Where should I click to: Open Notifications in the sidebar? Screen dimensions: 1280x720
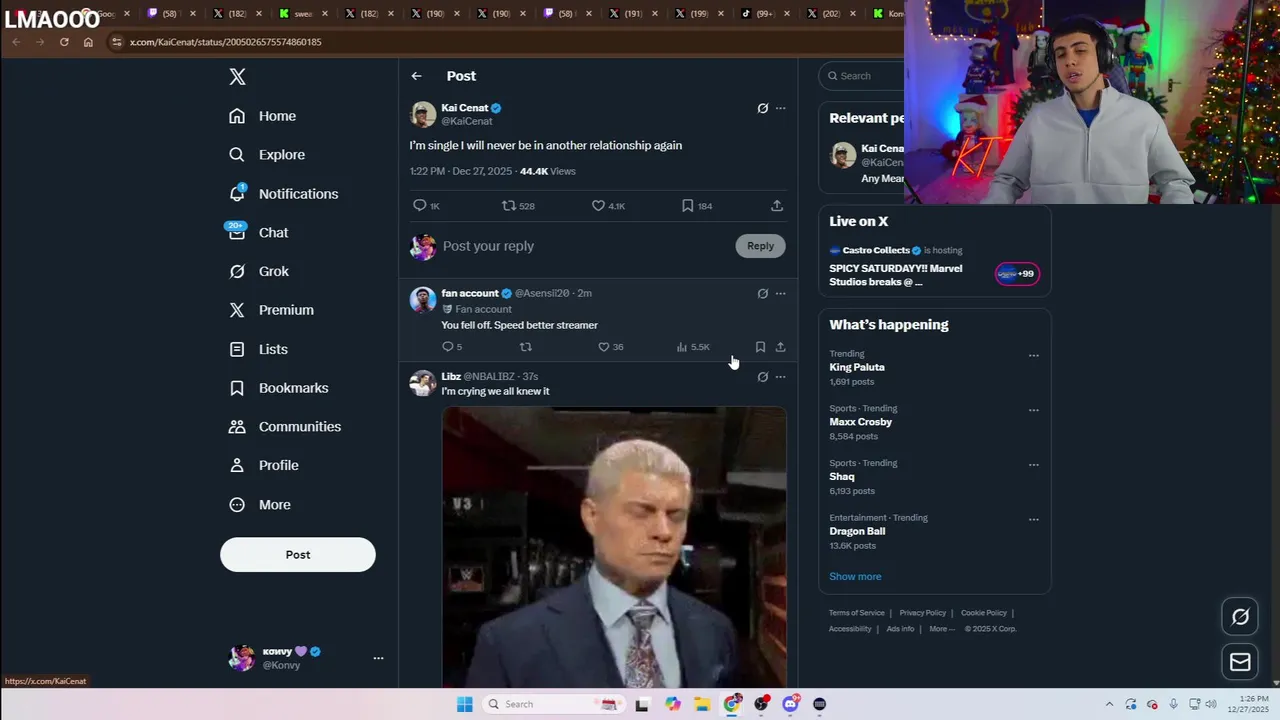point(283,194)
